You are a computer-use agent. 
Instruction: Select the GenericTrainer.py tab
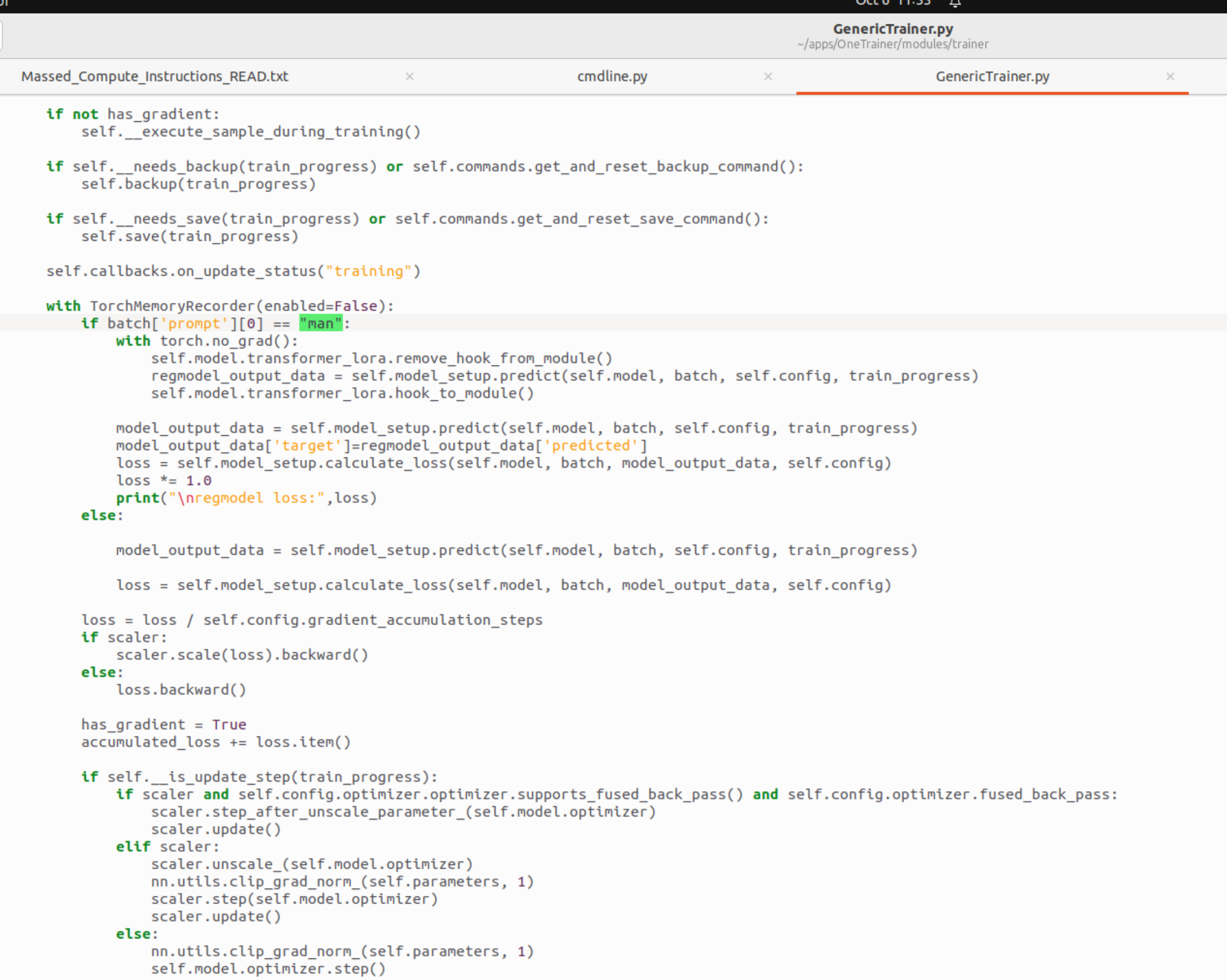pyautogui.click(x=992, y=76)
